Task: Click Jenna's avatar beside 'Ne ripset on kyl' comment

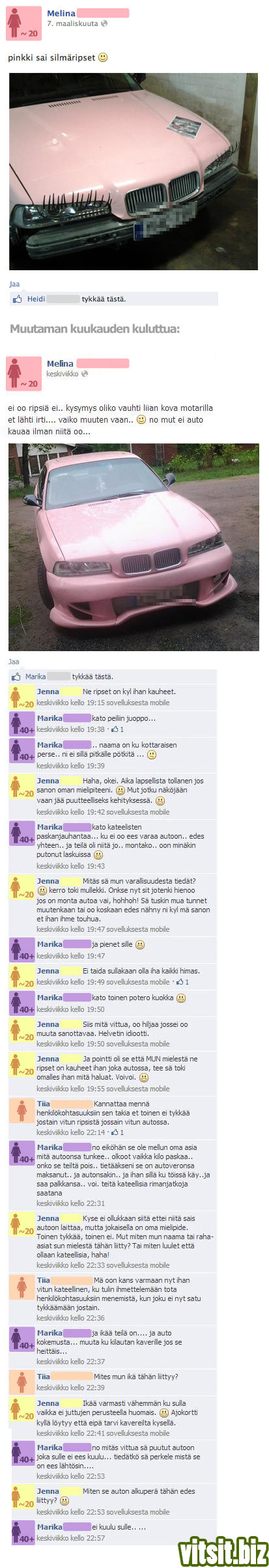Action: coord(22,697)
